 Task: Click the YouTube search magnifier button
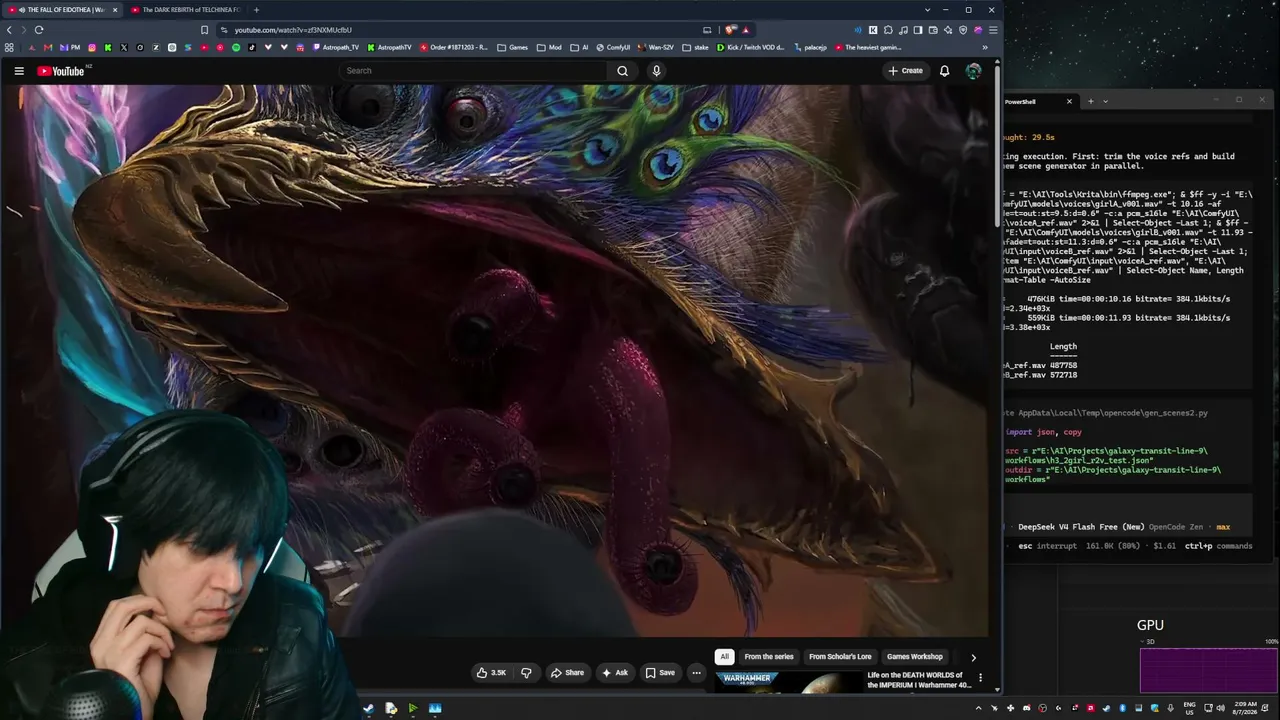coord(622,71)
